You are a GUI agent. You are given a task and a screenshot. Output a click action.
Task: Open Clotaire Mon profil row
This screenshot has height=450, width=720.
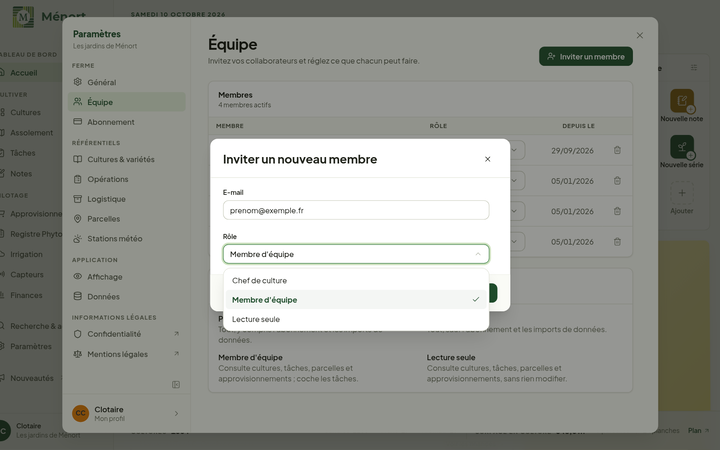pos(127,413)
